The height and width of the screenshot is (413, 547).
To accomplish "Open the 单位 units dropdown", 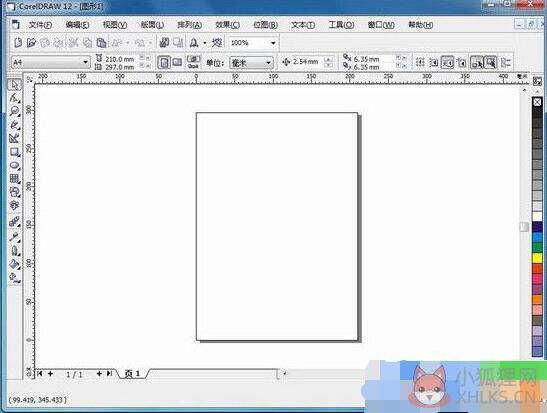I will click(268, 63).
